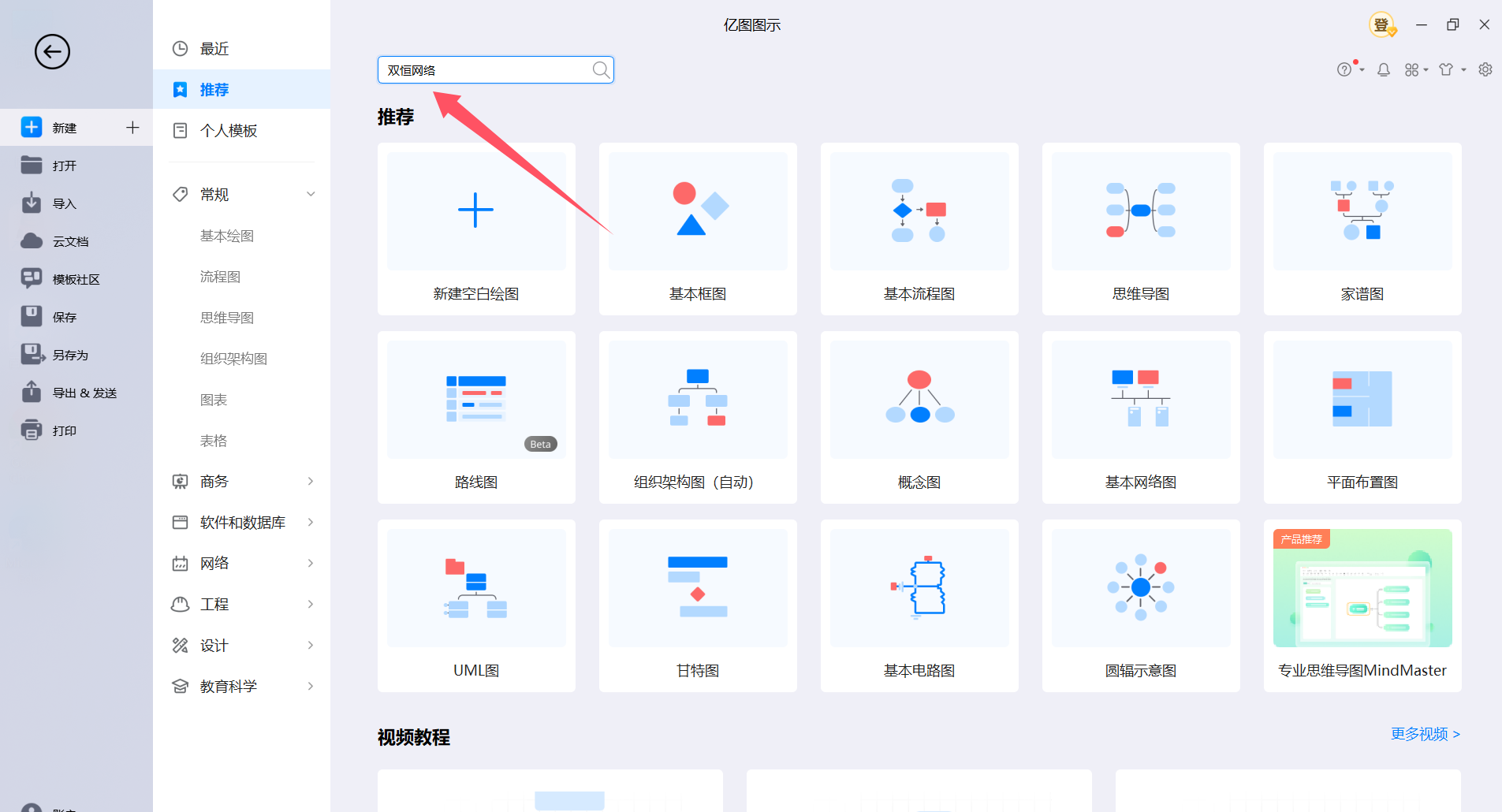
Task: Open the 打开 folder icon
Action: point(32,165)
